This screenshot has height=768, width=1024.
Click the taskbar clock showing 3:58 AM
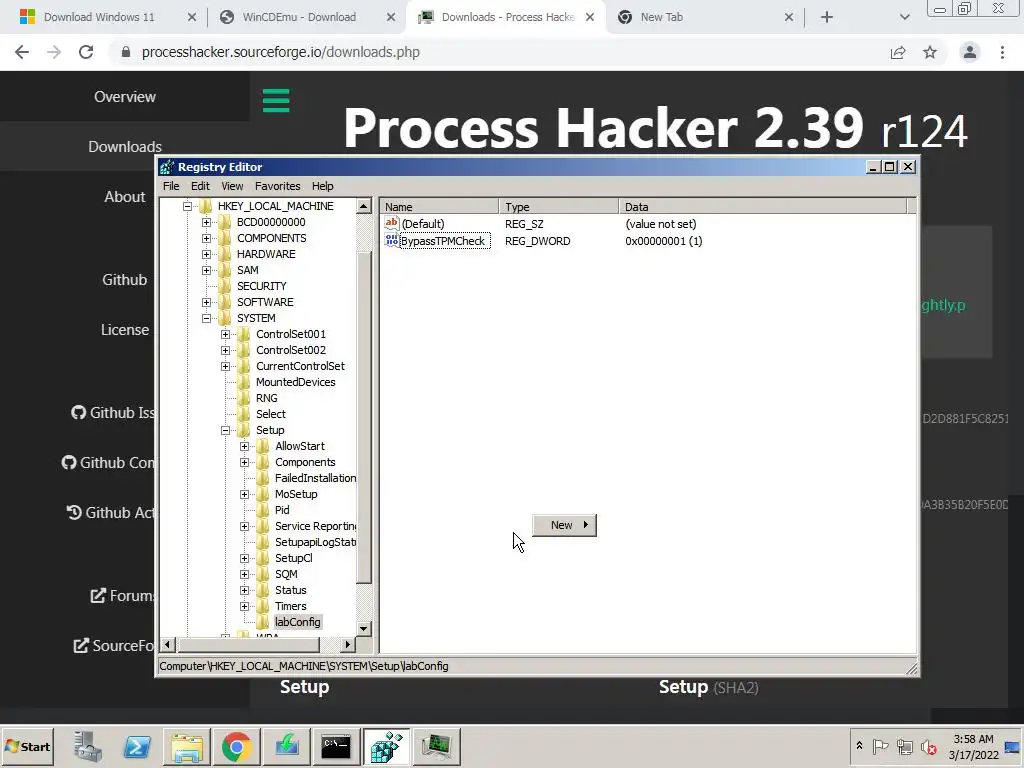tap(973, 746)
